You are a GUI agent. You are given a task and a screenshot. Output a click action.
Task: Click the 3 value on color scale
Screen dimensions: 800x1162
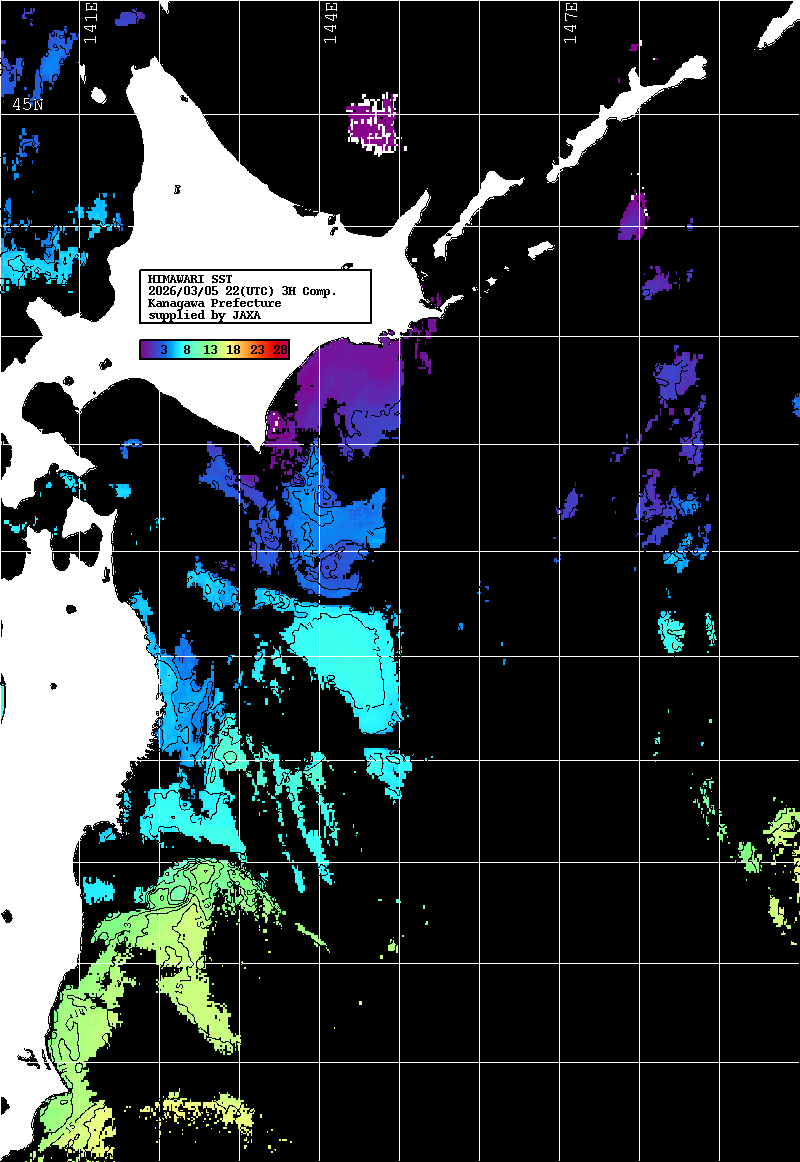click(163, 350)
